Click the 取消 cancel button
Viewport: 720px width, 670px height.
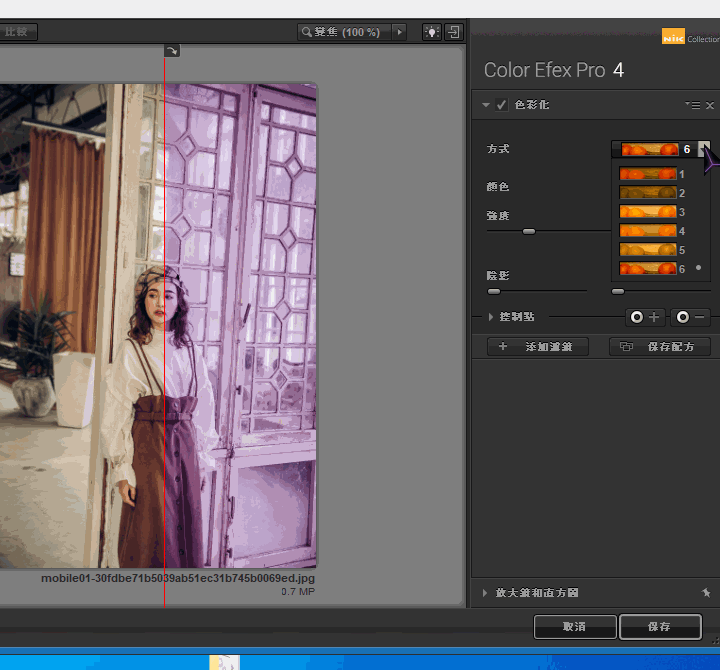click(574, 627)
